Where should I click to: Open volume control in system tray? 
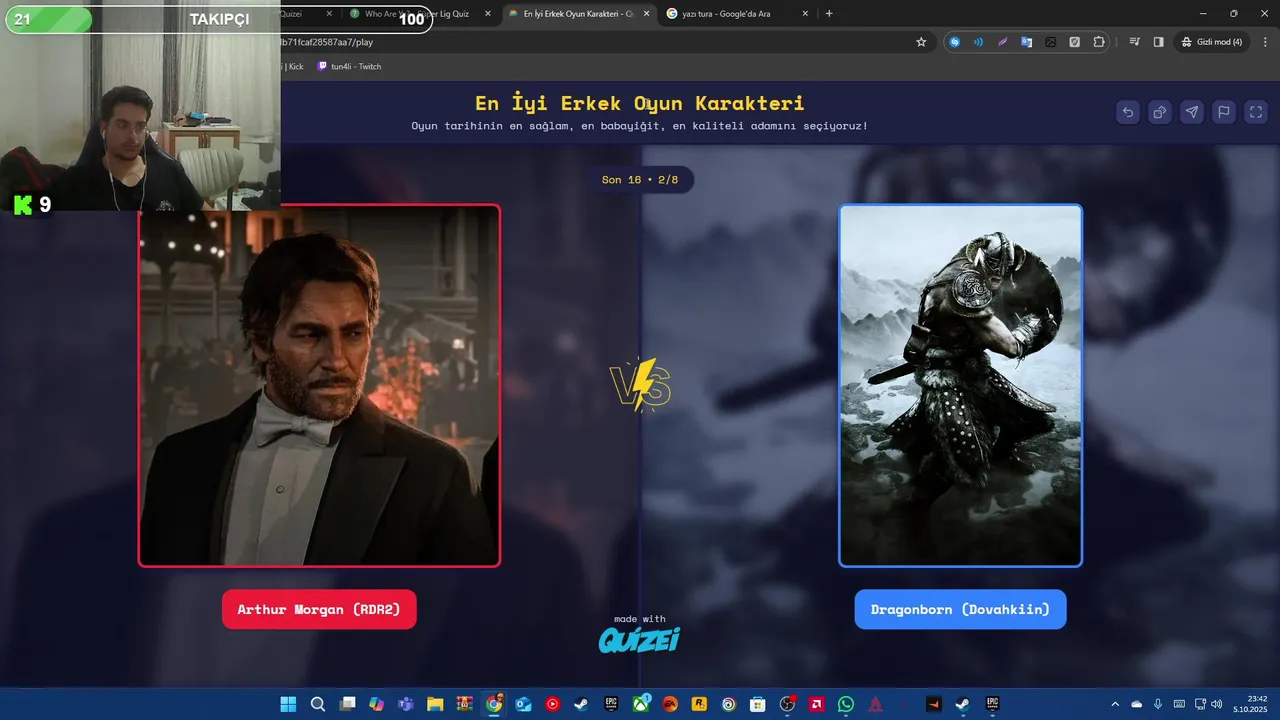tap(1217, 704)
